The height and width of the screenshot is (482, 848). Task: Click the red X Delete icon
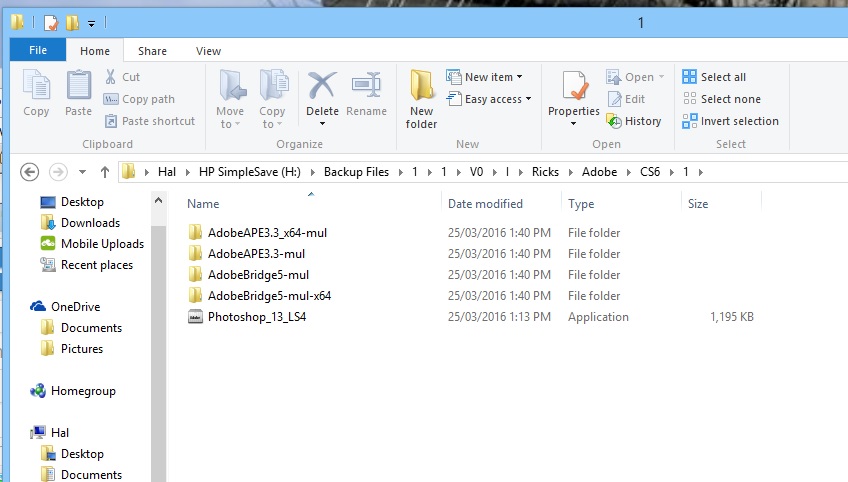click(322, 85)
